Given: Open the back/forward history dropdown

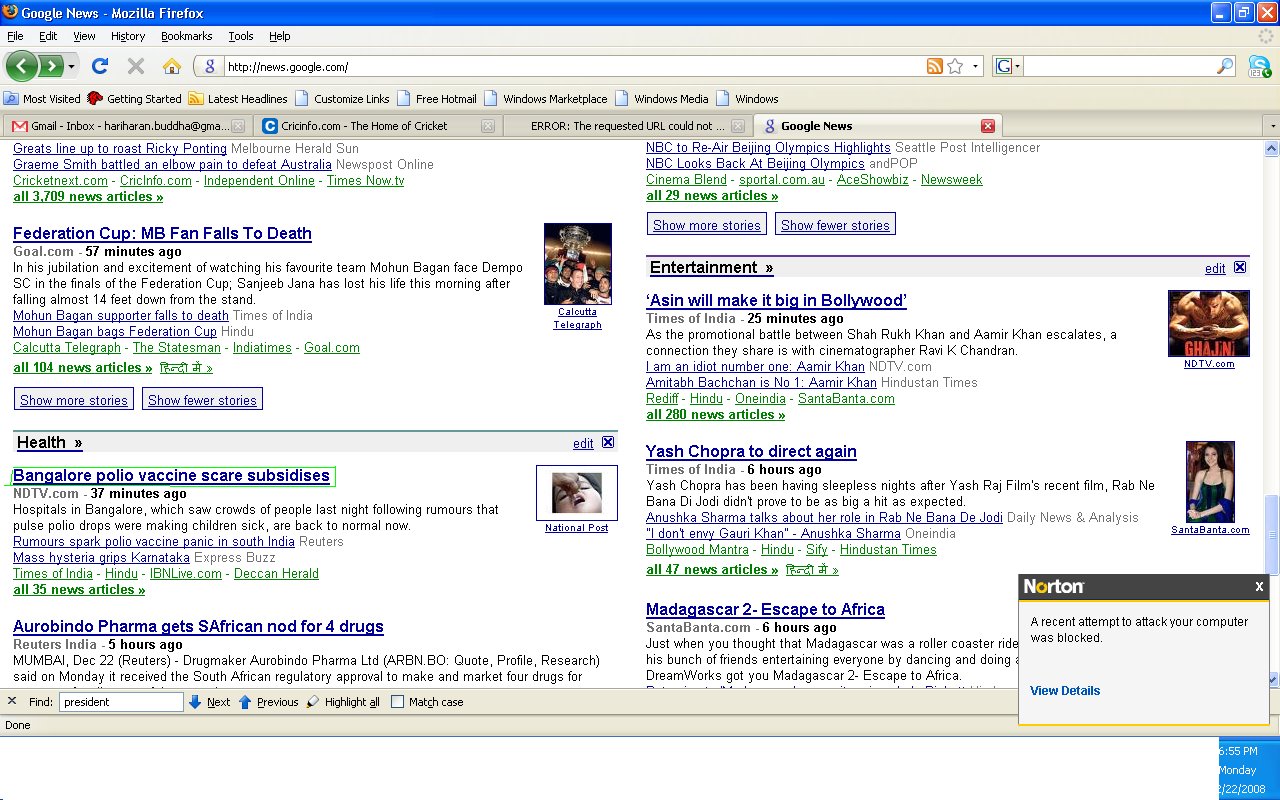Looking at the screenshot, I should click(71, 66).
